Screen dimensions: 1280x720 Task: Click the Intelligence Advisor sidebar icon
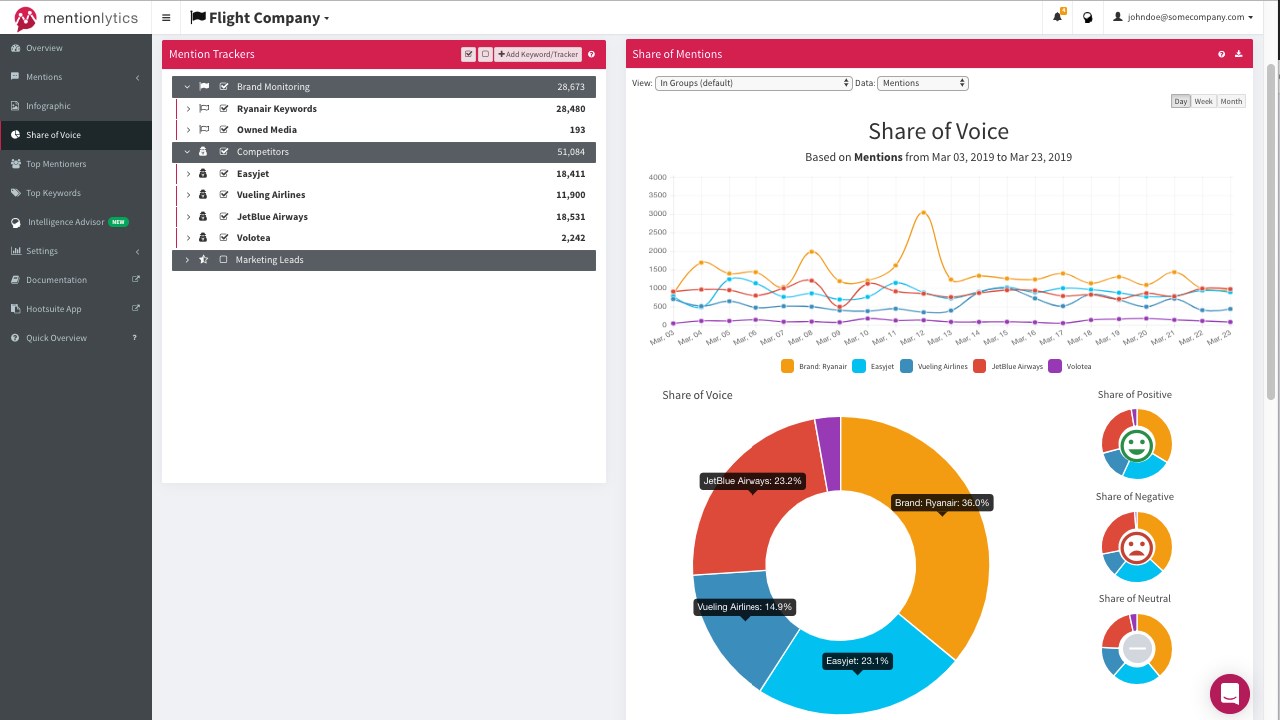click(16, 222)
